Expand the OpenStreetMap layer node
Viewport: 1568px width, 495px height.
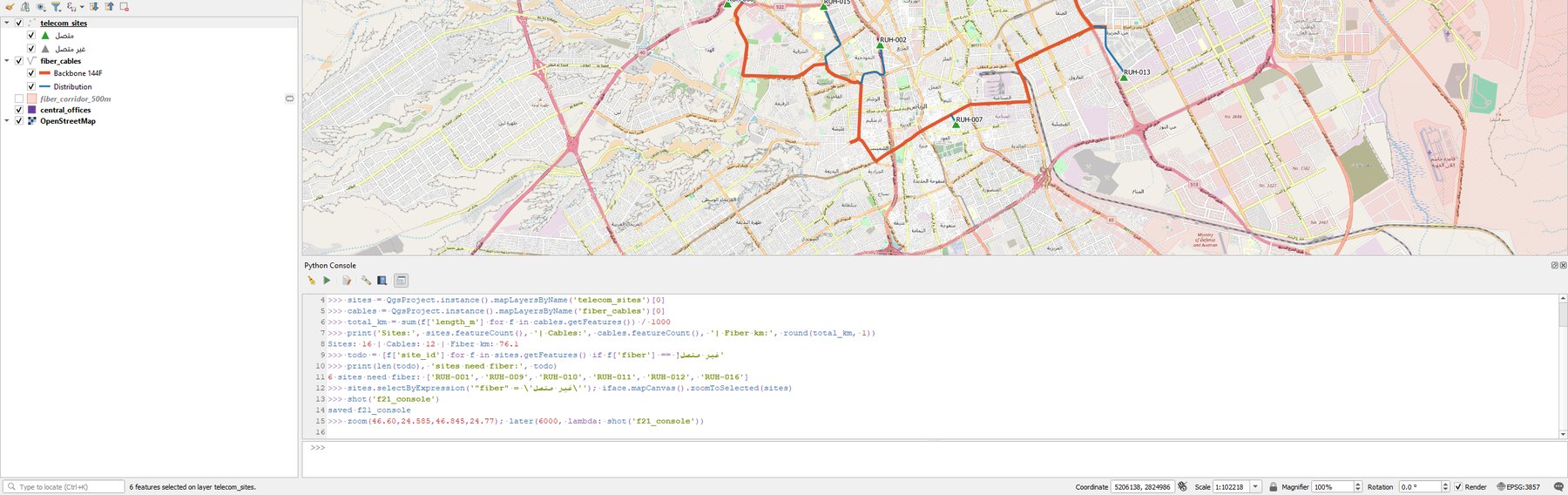(7, 121)
